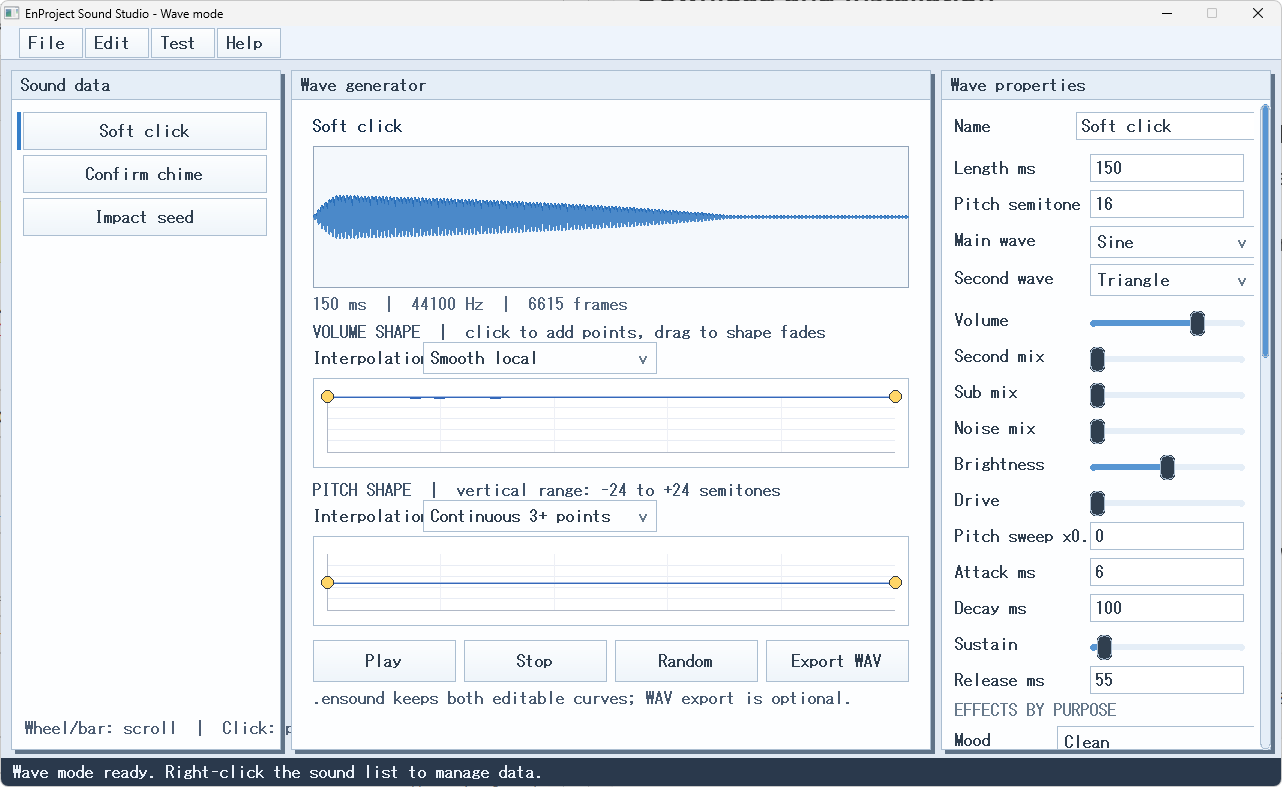The width and height of the screenshot is (1282, 787).
Task: Select the left volume shape control point
Action: (x=327, y=397)
